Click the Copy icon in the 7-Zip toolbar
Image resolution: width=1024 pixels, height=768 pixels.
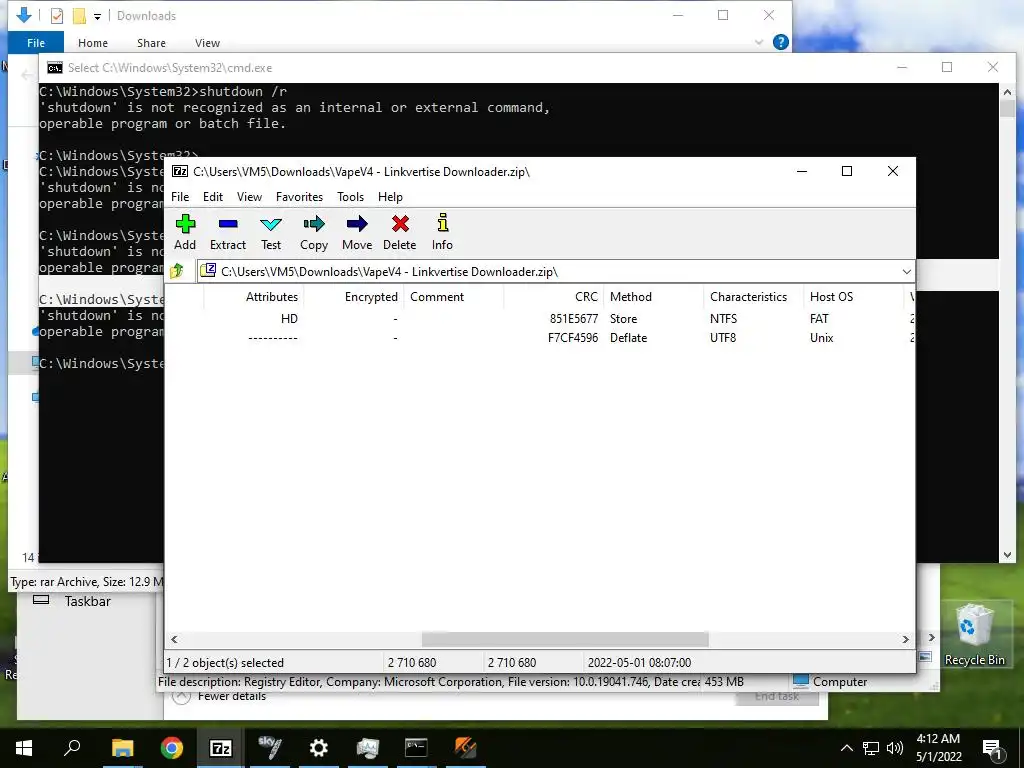(314, 225)
